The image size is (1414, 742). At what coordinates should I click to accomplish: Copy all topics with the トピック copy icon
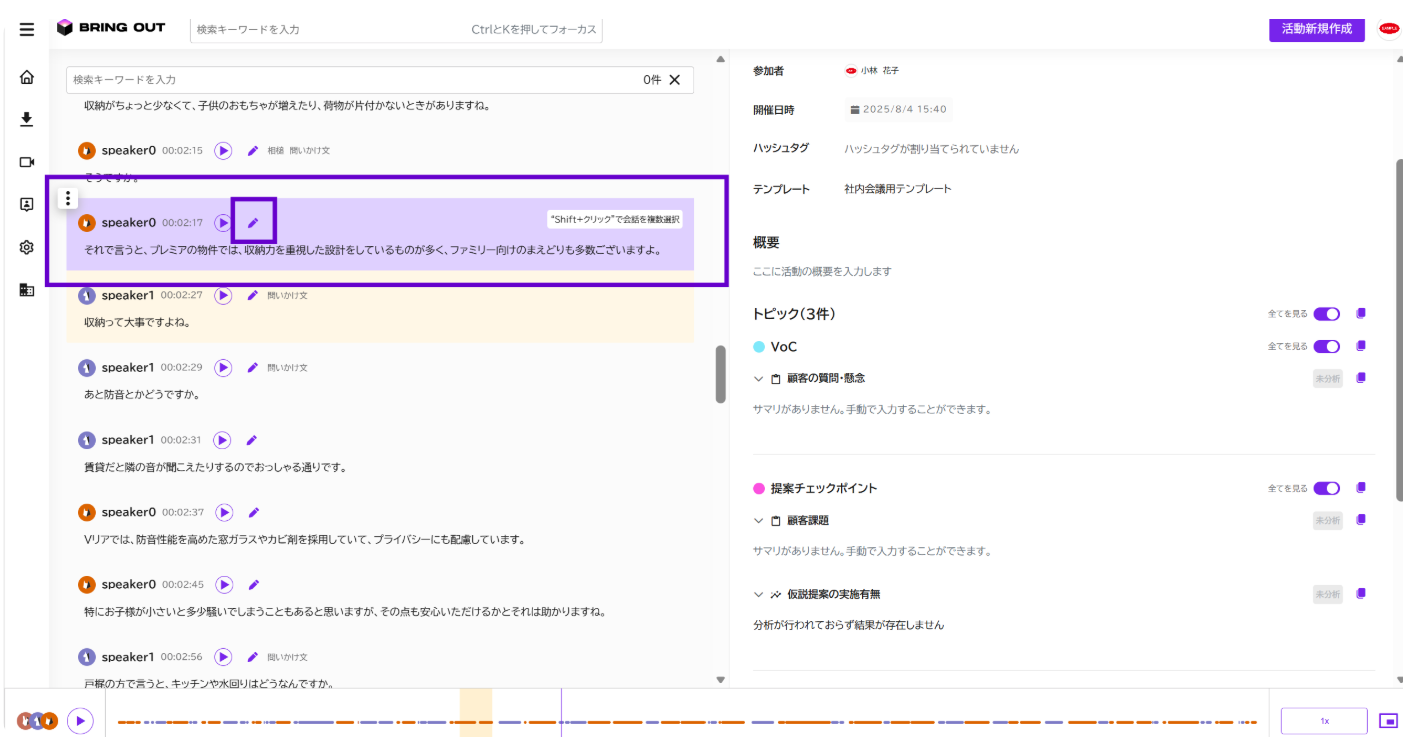pos(1361,314)
